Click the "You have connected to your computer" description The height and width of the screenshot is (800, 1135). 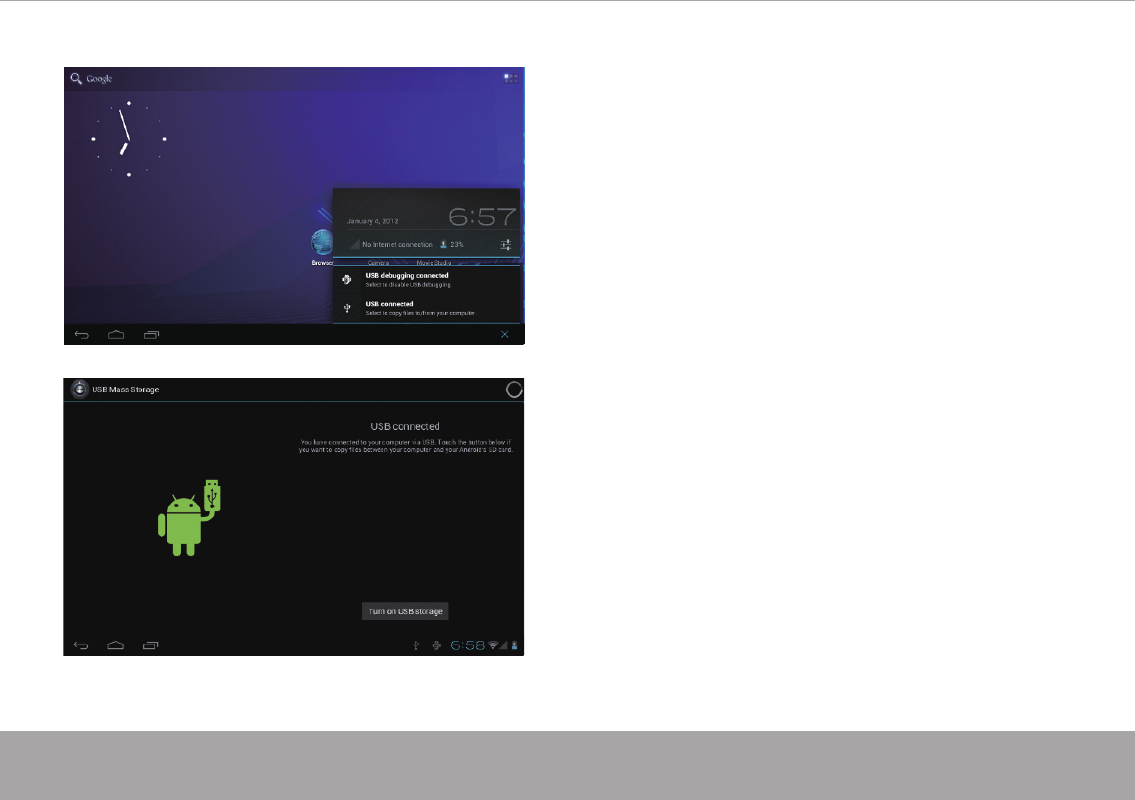405,446
